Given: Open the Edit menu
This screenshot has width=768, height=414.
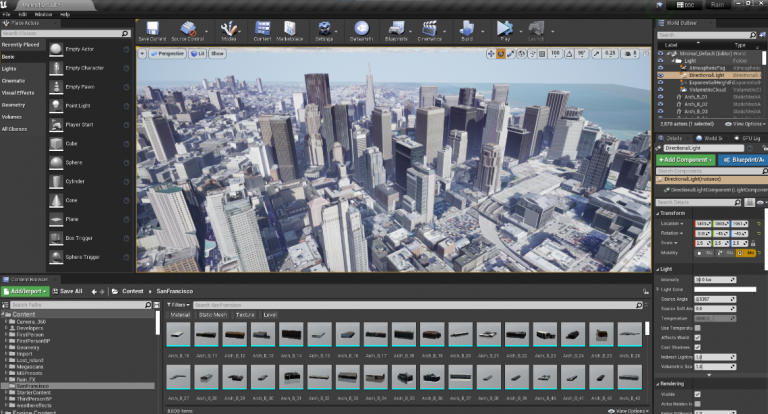Looking at the screenshot, I should [23, 15].
